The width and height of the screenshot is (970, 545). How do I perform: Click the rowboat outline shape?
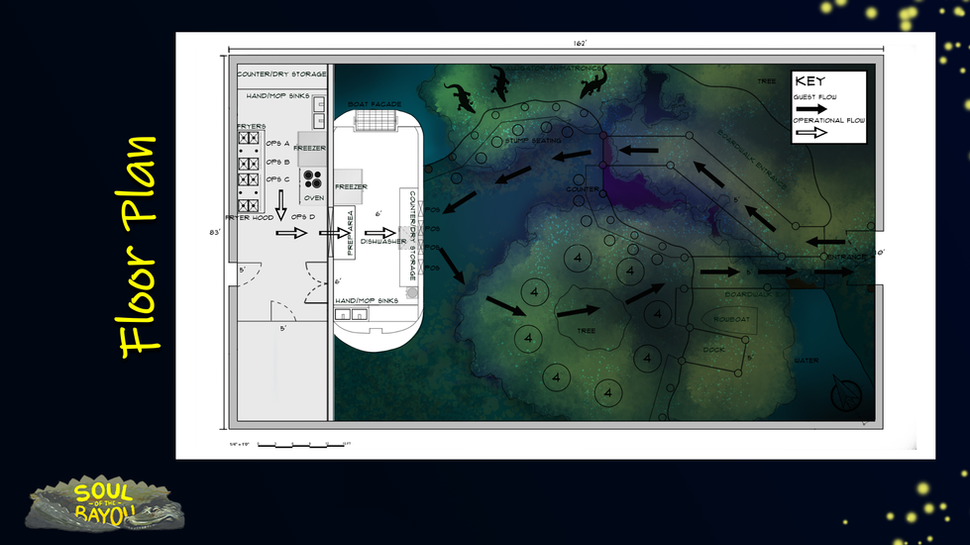click(x=730, y=320)
